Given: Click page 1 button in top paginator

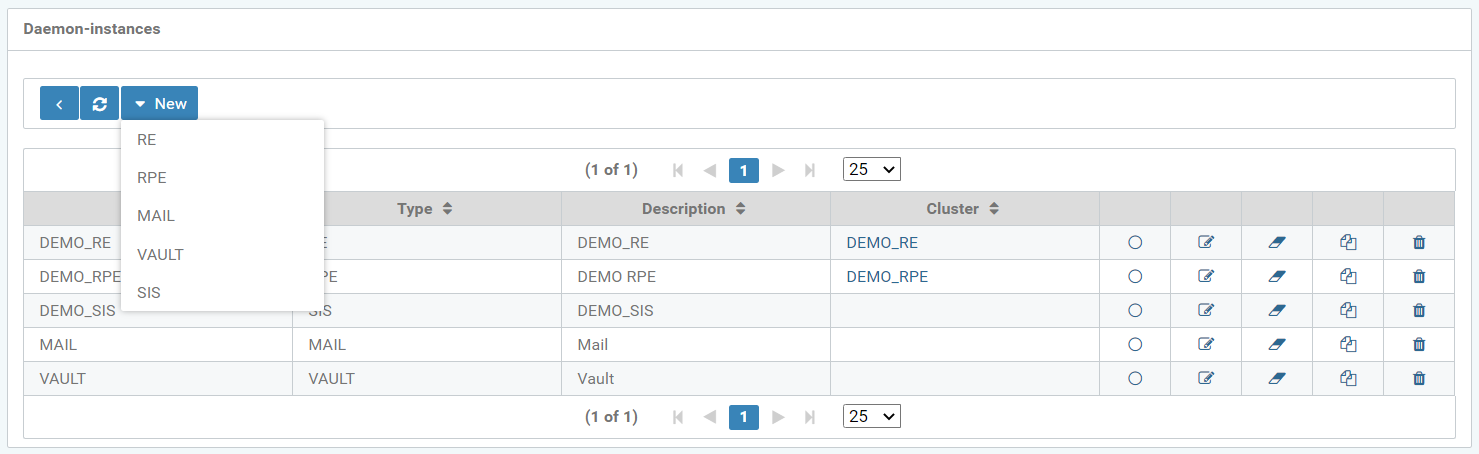Looking at the screenshot, I should pyautogui.click(x=744, y=170).
